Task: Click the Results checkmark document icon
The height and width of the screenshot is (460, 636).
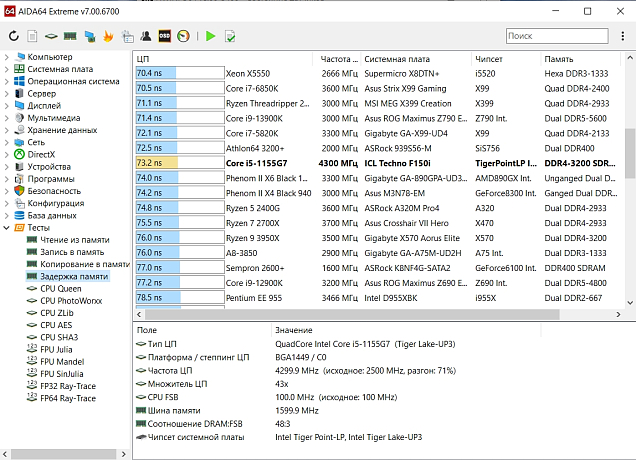Action: click(230, 37)
